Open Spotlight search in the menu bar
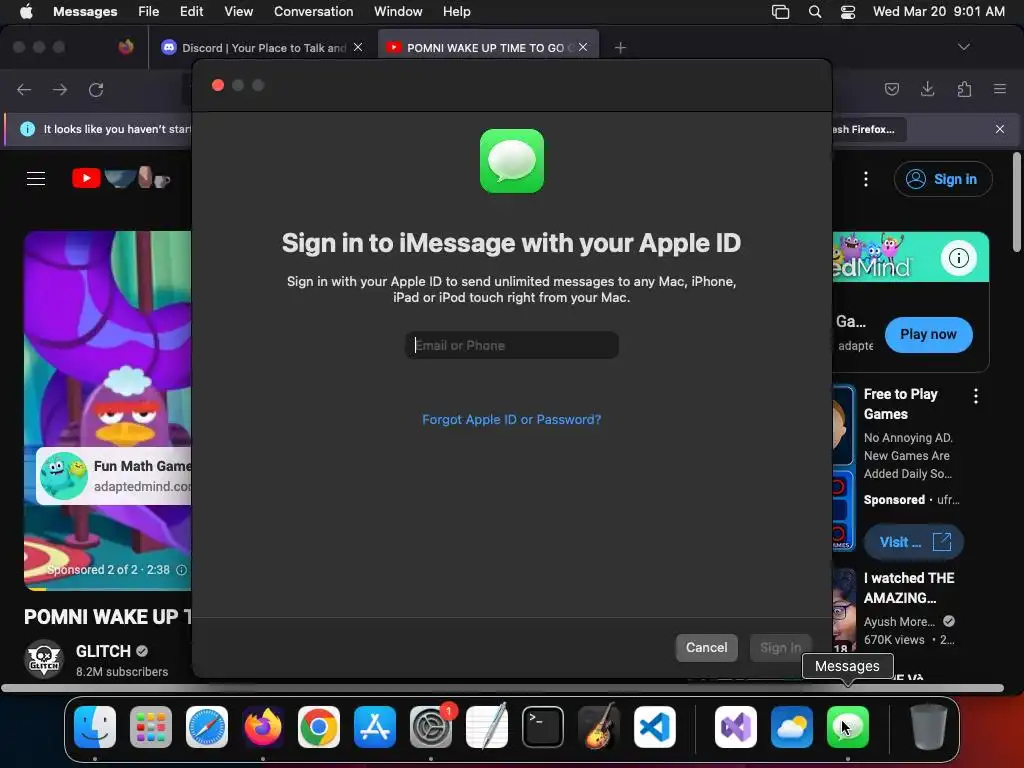This screenshot has height=768, width=1024. 814,12
